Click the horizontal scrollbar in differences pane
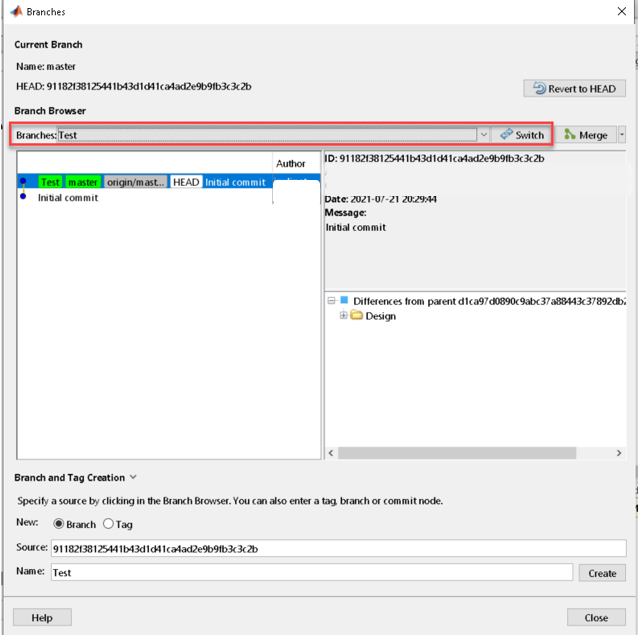The height and width of the screenshot is (635, 641). [x=470, y=453]
